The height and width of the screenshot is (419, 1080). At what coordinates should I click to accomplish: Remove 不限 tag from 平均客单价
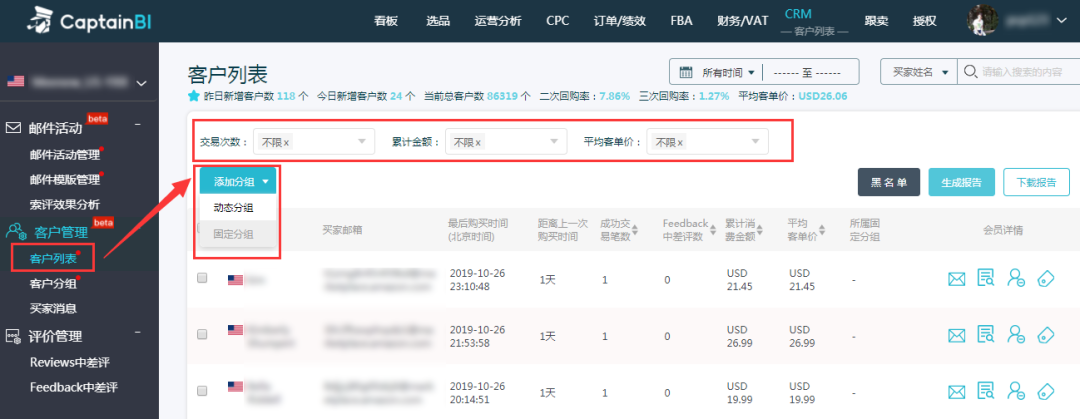680,143
